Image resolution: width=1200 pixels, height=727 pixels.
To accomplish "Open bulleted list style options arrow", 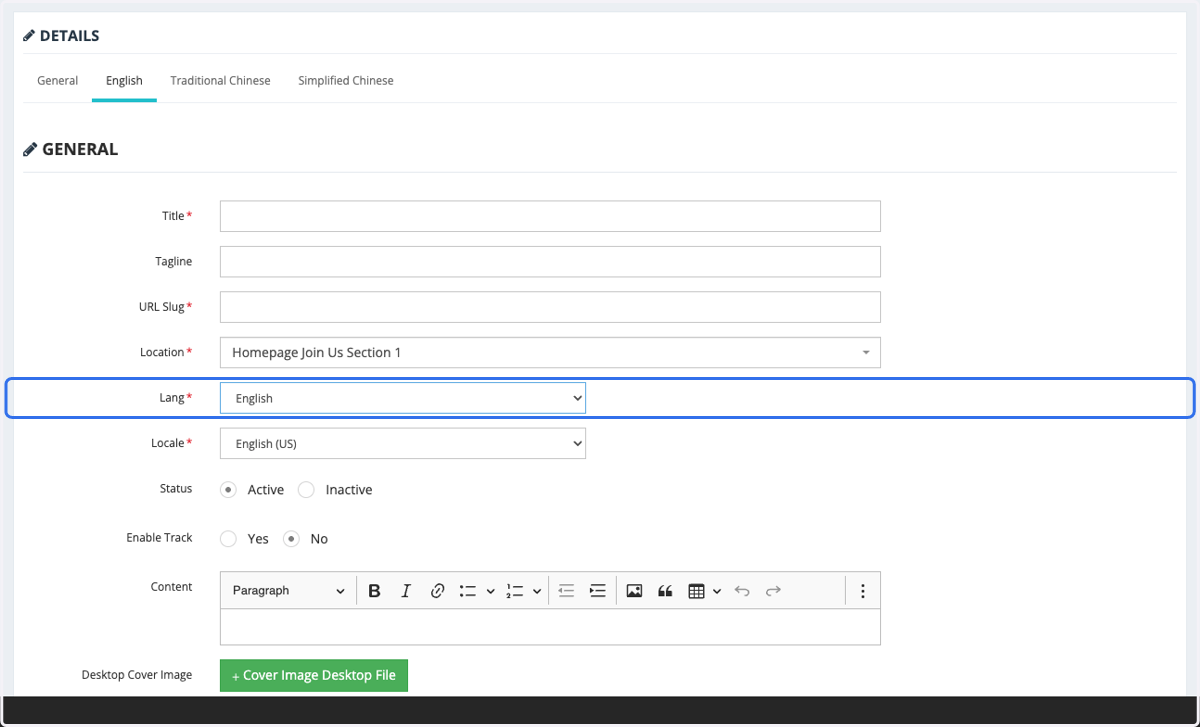I will pos(490,591).
